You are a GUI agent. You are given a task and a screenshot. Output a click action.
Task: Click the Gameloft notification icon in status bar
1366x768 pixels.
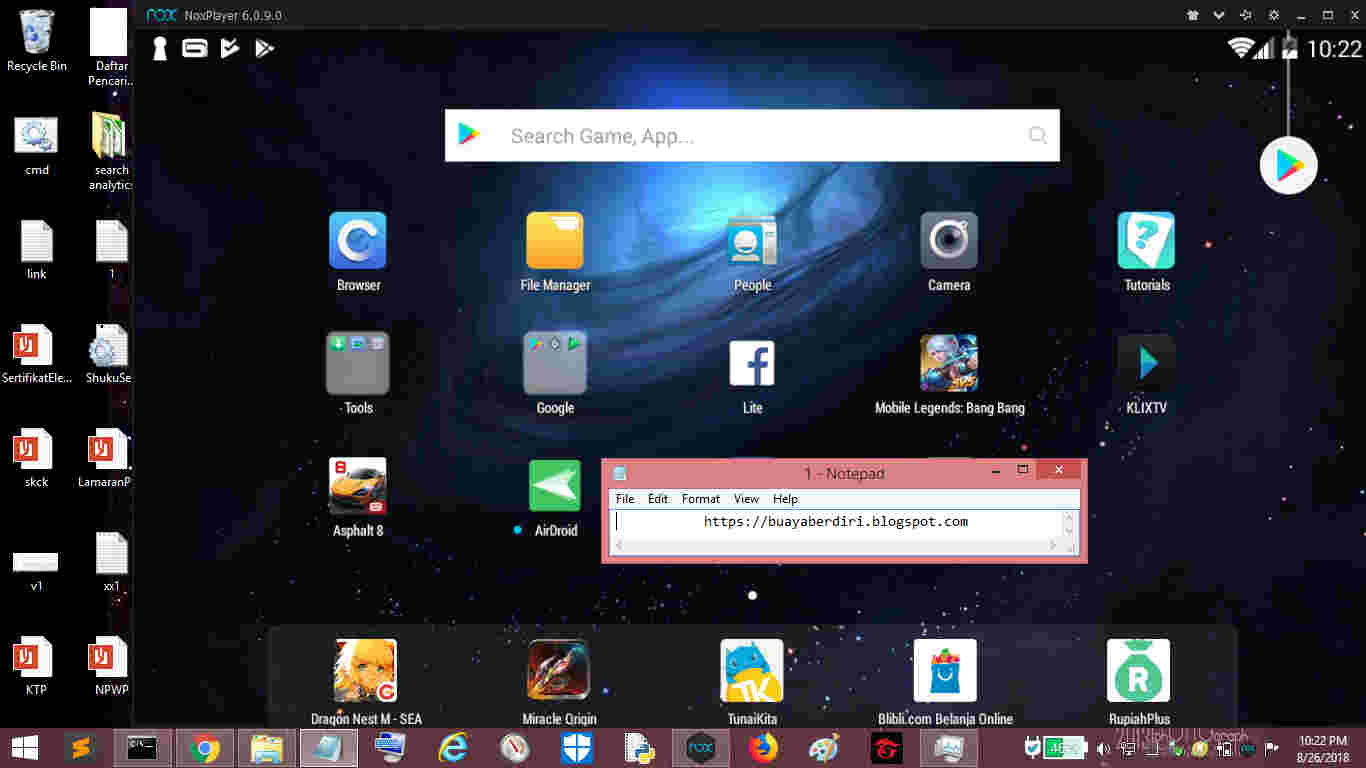(195, 48)
